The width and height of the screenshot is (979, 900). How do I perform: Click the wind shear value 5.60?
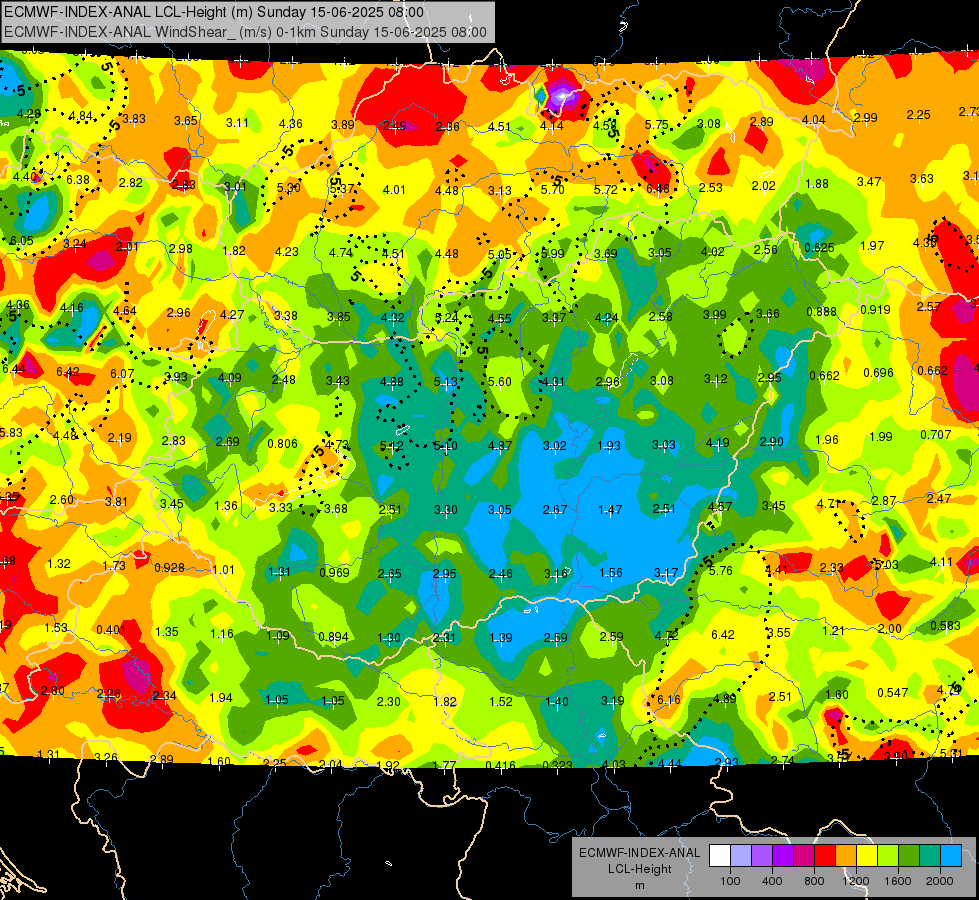(499, 381)
